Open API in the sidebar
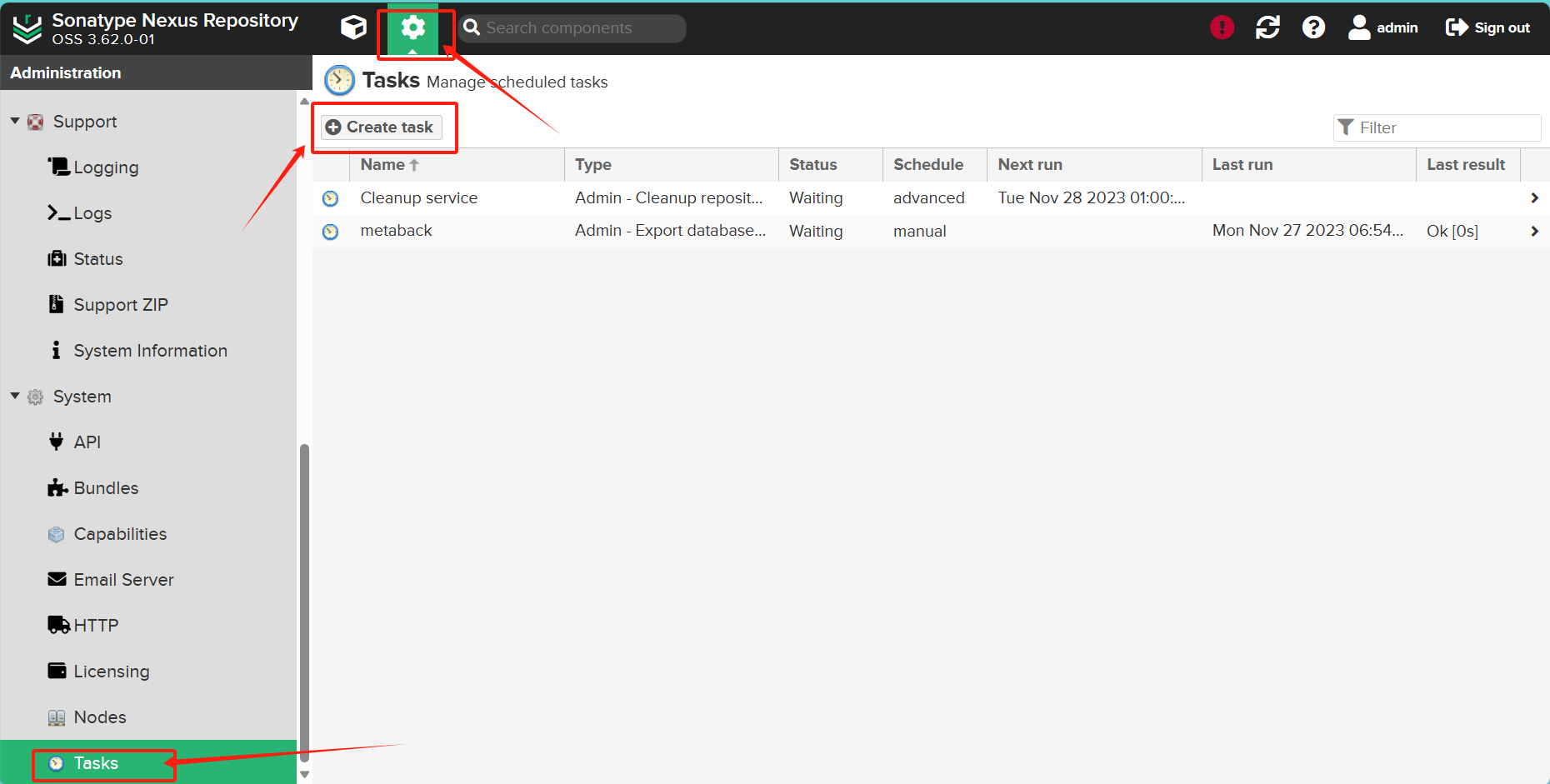Screen dimensions: 1550x784 point(87,442)
